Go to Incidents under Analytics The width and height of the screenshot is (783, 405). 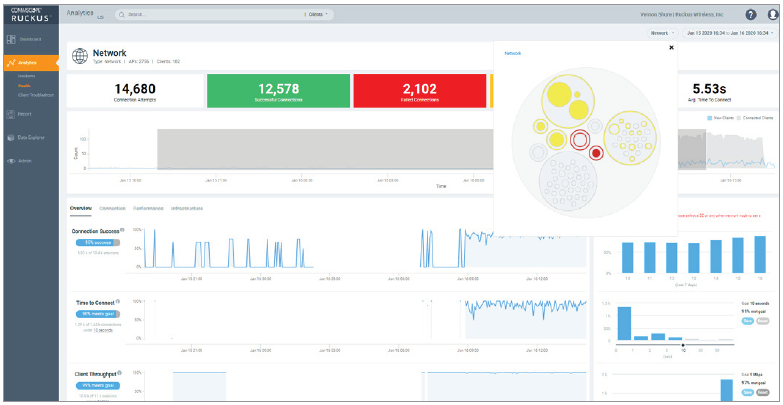point(26,76)
